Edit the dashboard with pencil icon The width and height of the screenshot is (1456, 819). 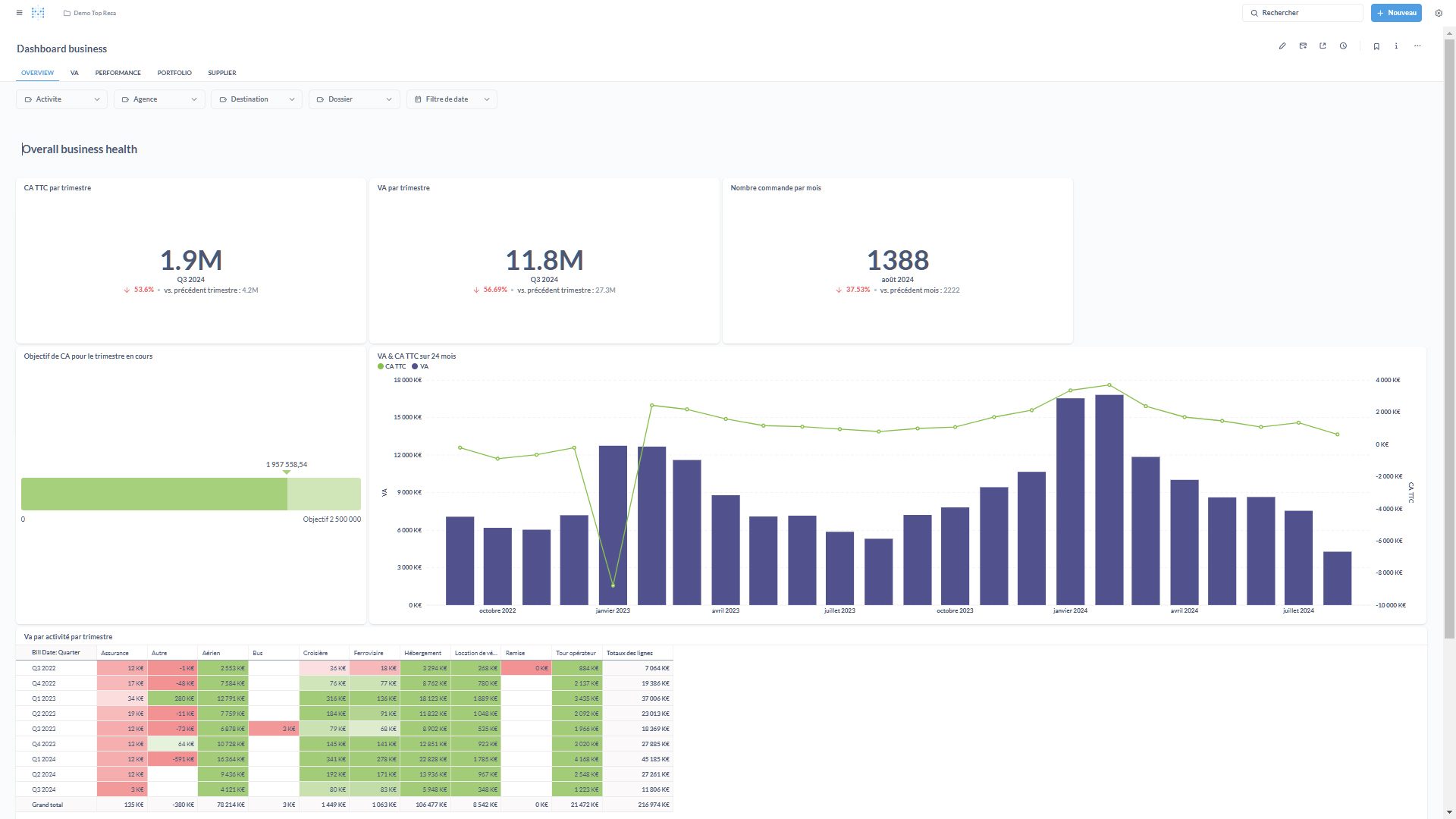(x=1282, y=46)
